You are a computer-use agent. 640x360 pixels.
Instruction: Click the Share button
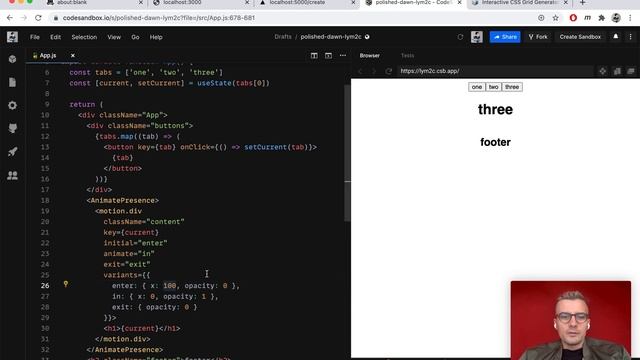[505, 37]
